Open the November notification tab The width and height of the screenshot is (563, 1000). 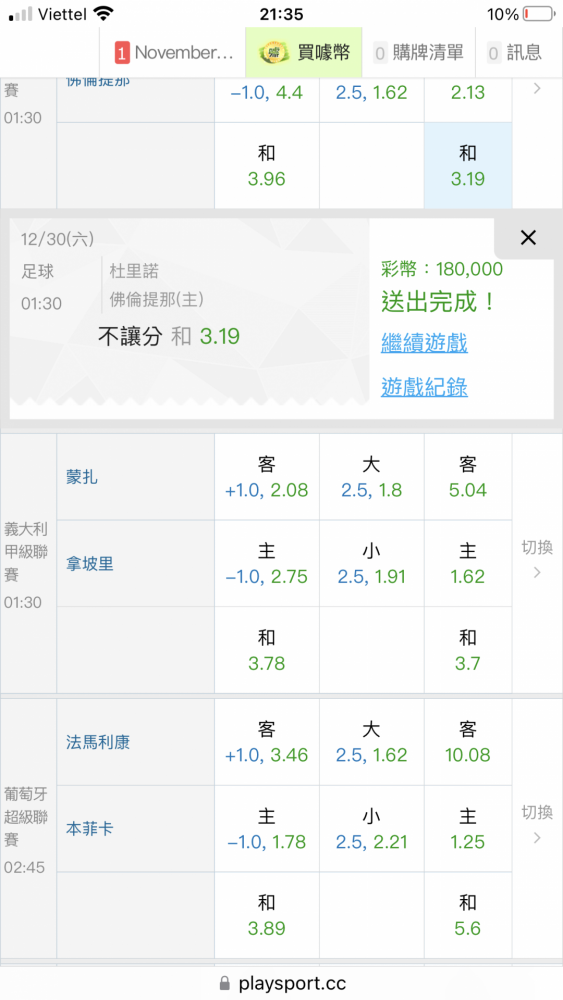pyautogui.click(x=173, y=52)
